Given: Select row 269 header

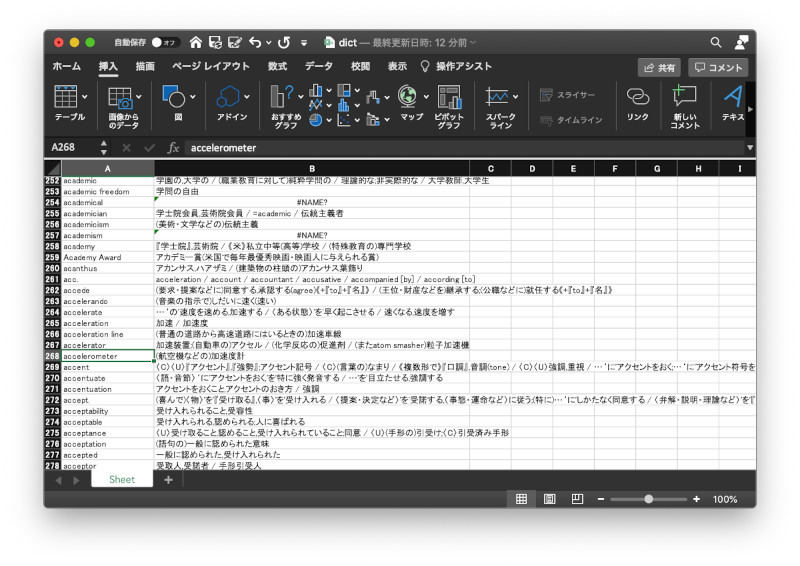Looking at the screenshot, I should pos(53,367).
